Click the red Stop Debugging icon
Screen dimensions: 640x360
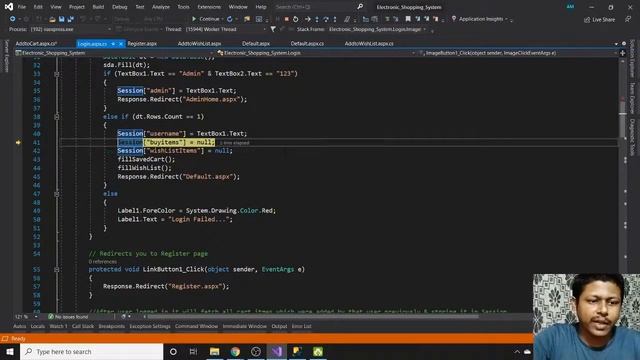(287, 19)
